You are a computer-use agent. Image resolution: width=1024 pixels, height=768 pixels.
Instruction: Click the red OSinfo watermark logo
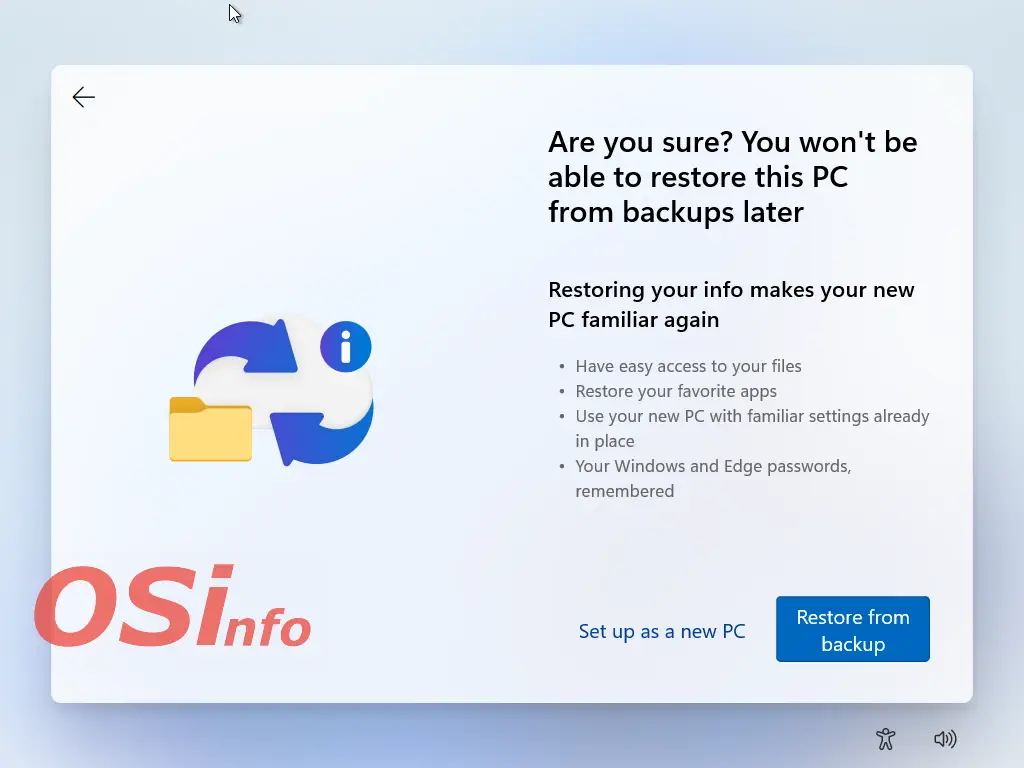[170, 607]
